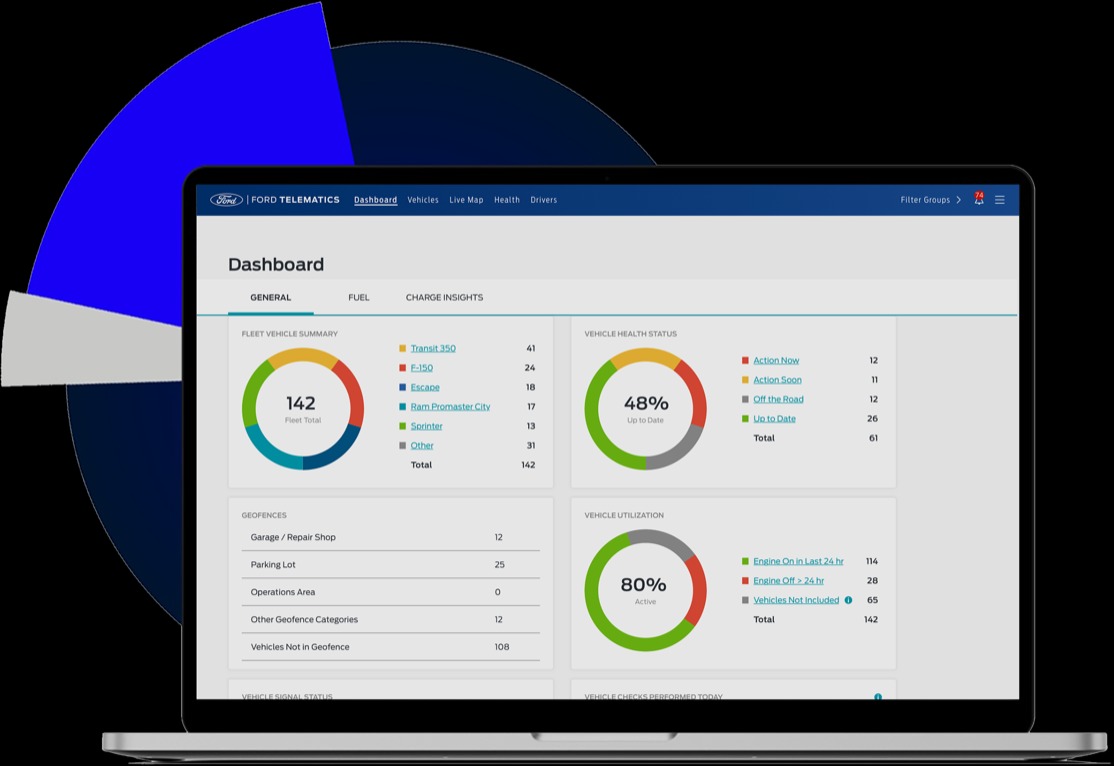Viewport: 1114px width, 766px height.
Task: Navigate to the Health page
Action: (507, 200)
